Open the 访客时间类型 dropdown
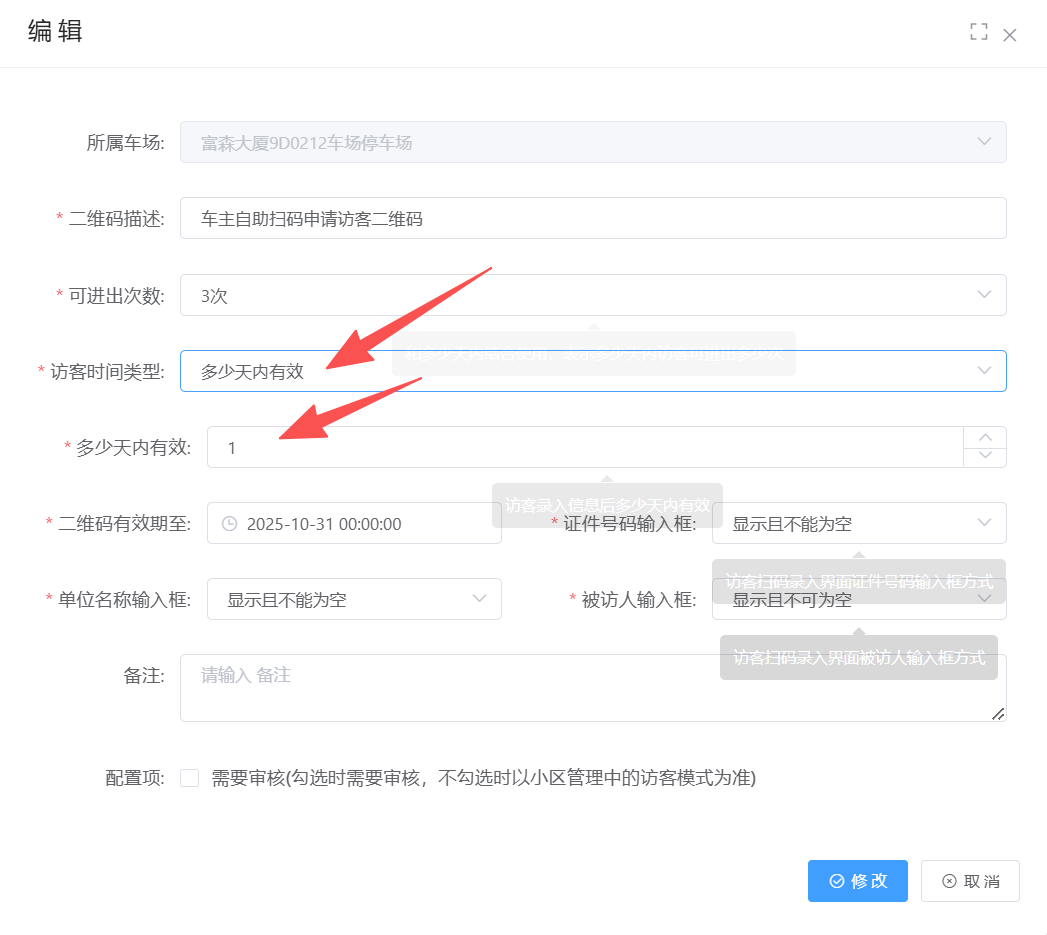1047x935 pixels. pos(593,371)
